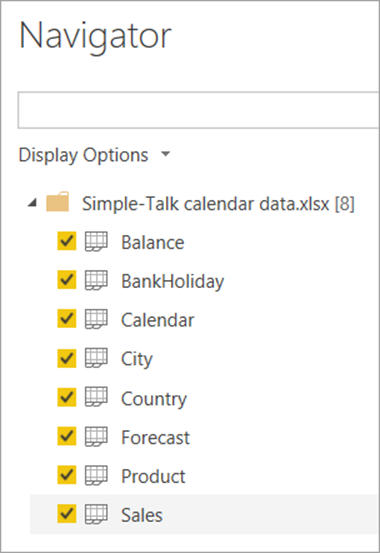Toggle the Forecast checkbox off
380x553 pixels.
67,436
